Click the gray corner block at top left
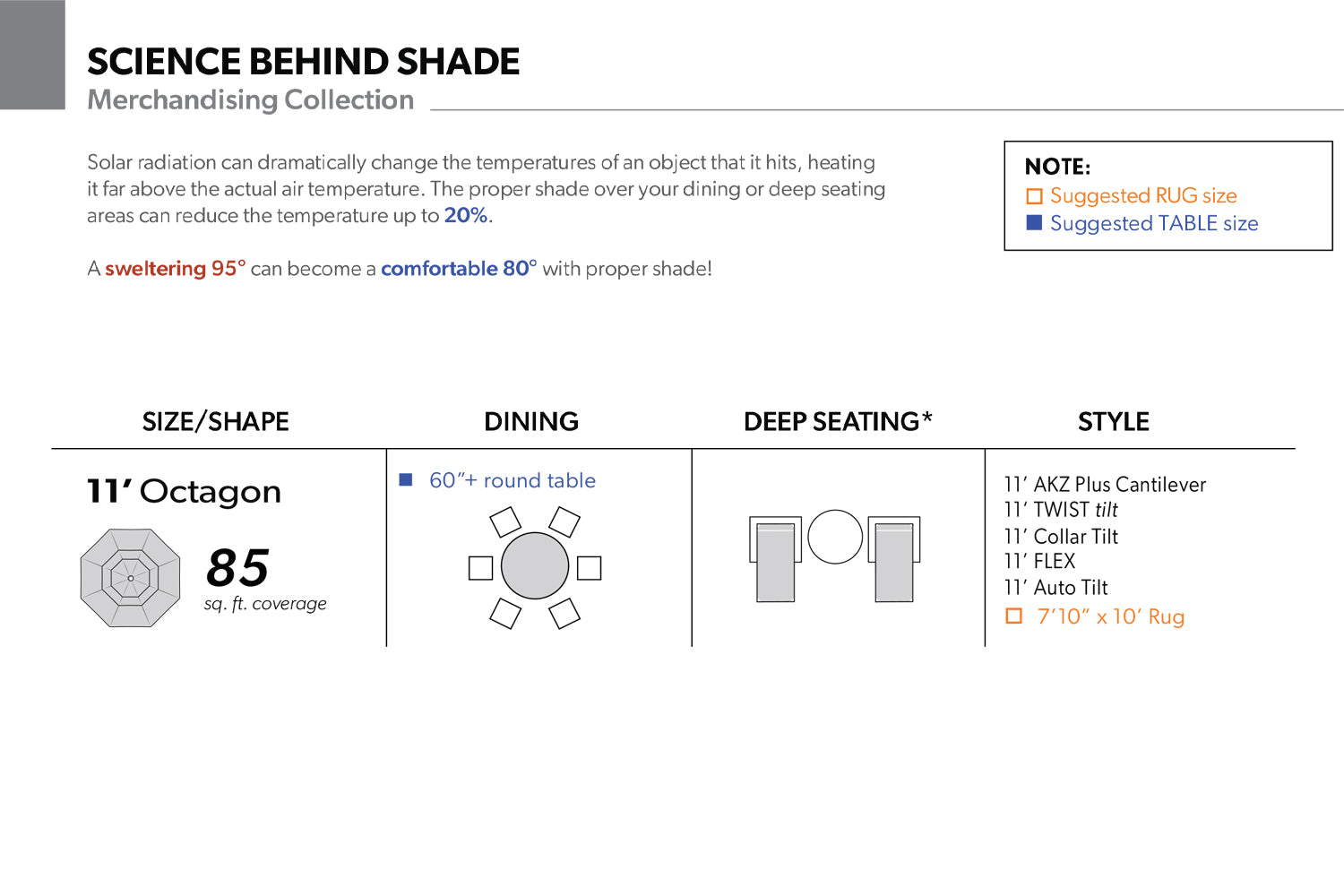The image size is (1344, 896). tap(32, 55)
